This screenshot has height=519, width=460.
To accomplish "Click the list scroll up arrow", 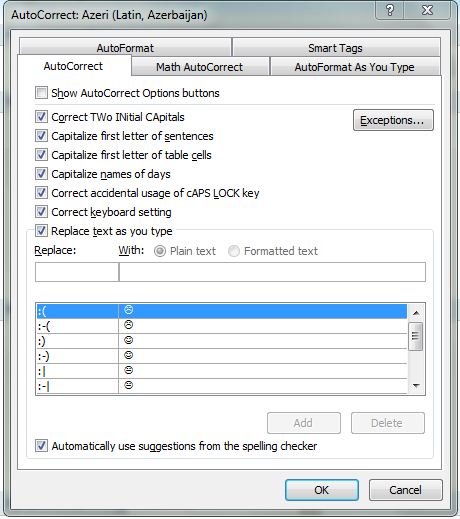I will click(416, 313).
